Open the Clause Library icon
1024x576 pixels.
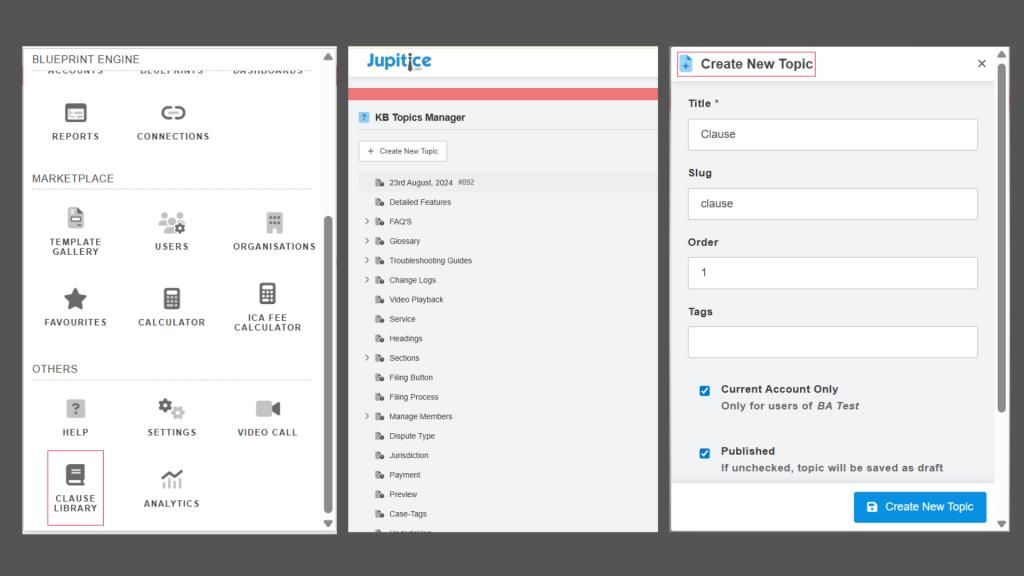(x=76, y=476)
